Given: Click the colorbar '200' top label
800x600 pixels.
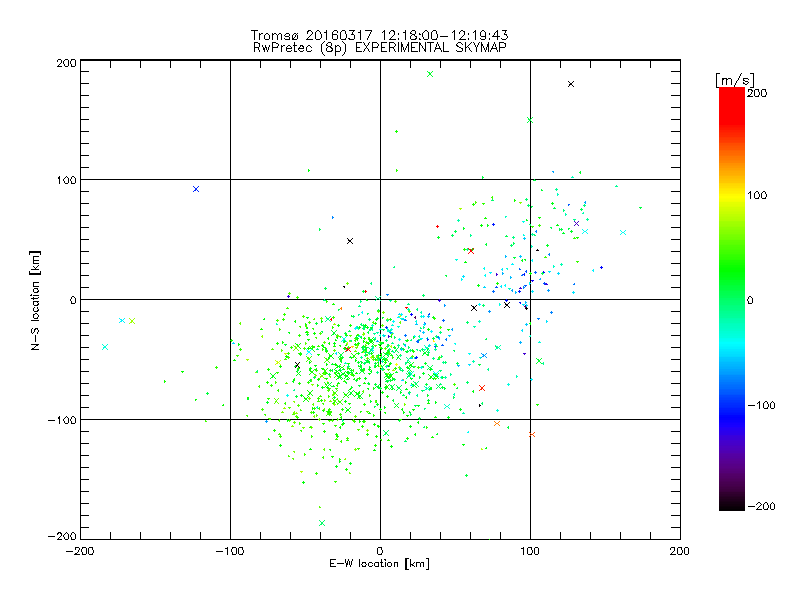Looking at the screenshot, I should click(757, 93).
